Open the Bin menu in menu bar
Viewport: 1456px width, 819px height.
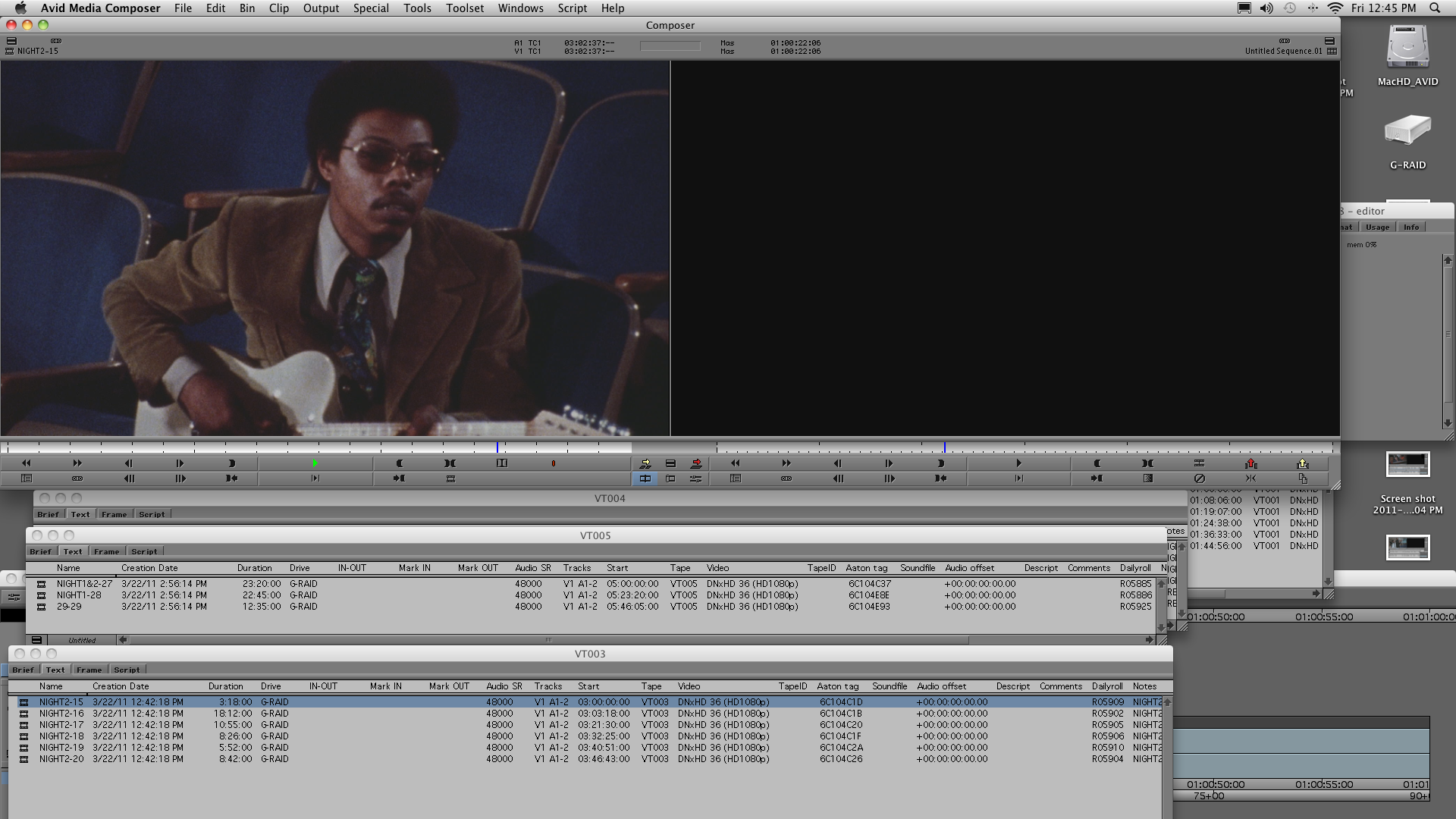click(x=246, y=8)
